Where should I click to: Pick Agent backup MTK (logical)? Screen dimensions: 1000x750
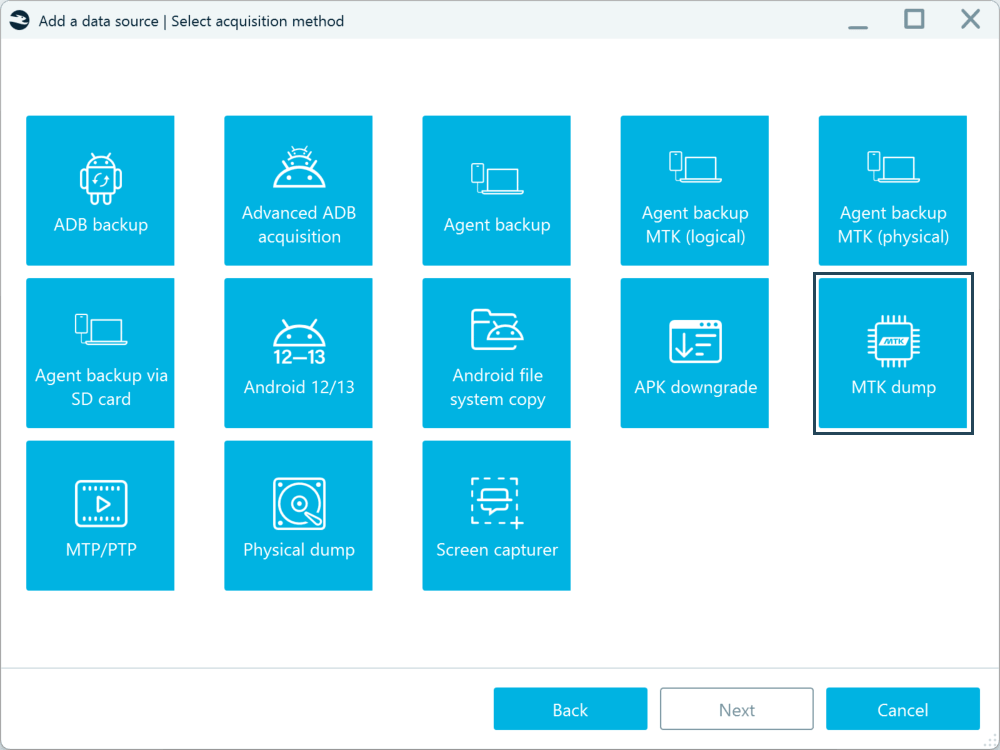(695, 190)
